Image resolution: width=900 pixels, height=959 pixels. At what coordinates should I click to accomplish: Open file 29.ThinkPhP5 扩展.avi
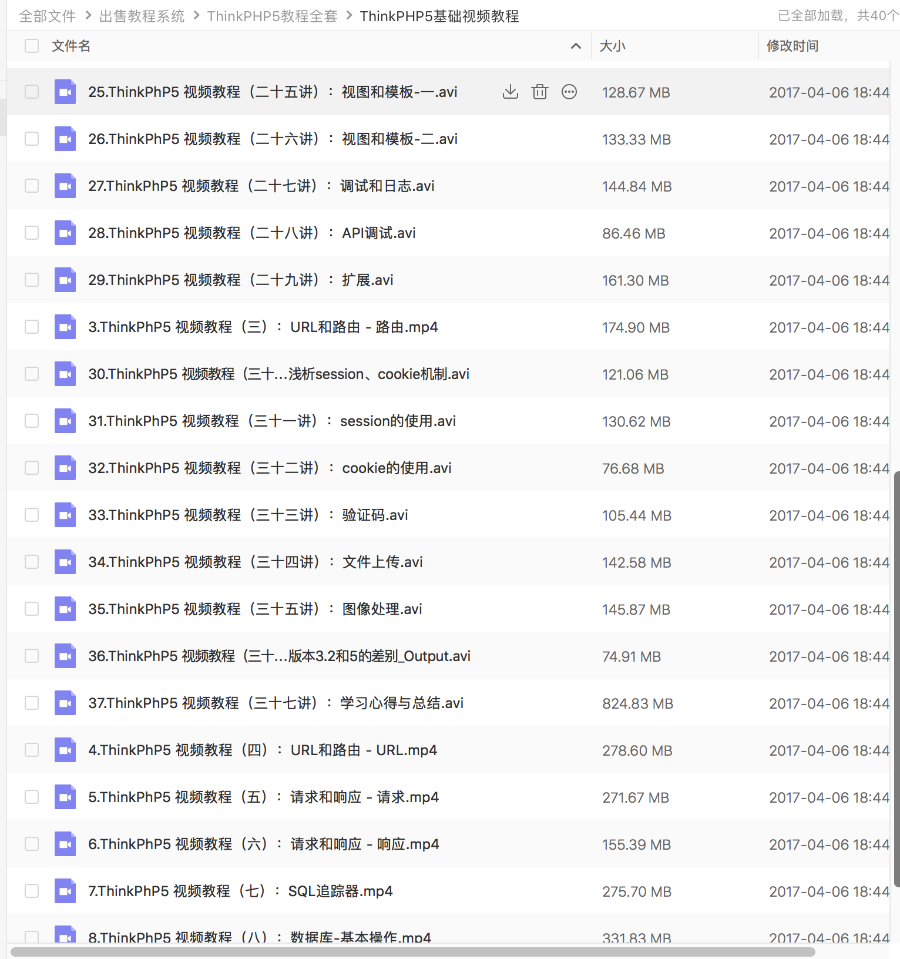(240, 280)
